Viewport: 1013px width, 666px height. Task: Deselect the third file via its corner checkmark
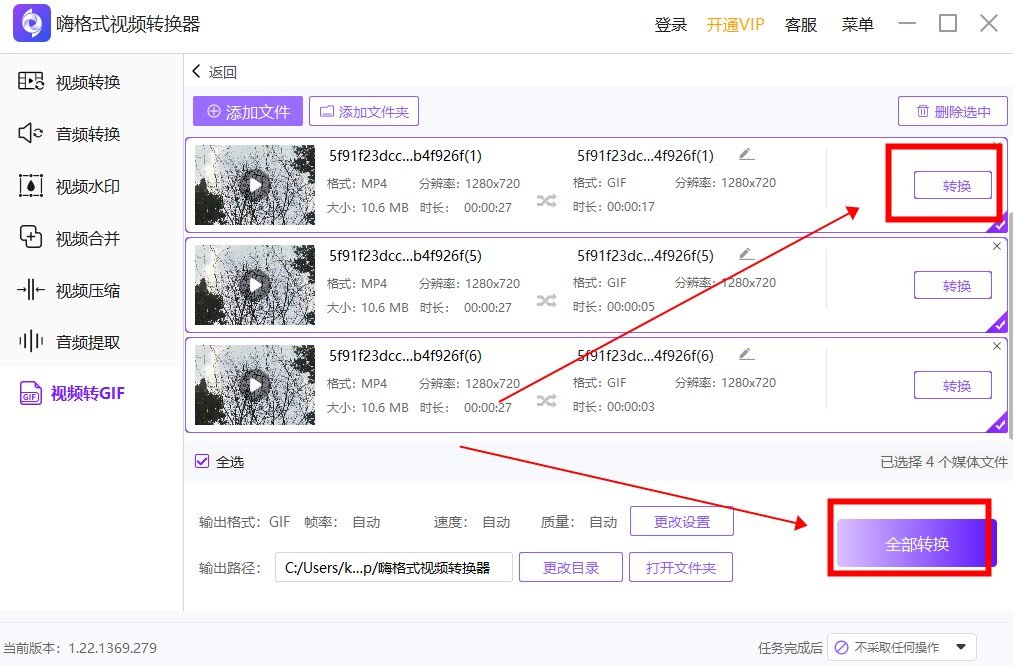click(997, 424)
